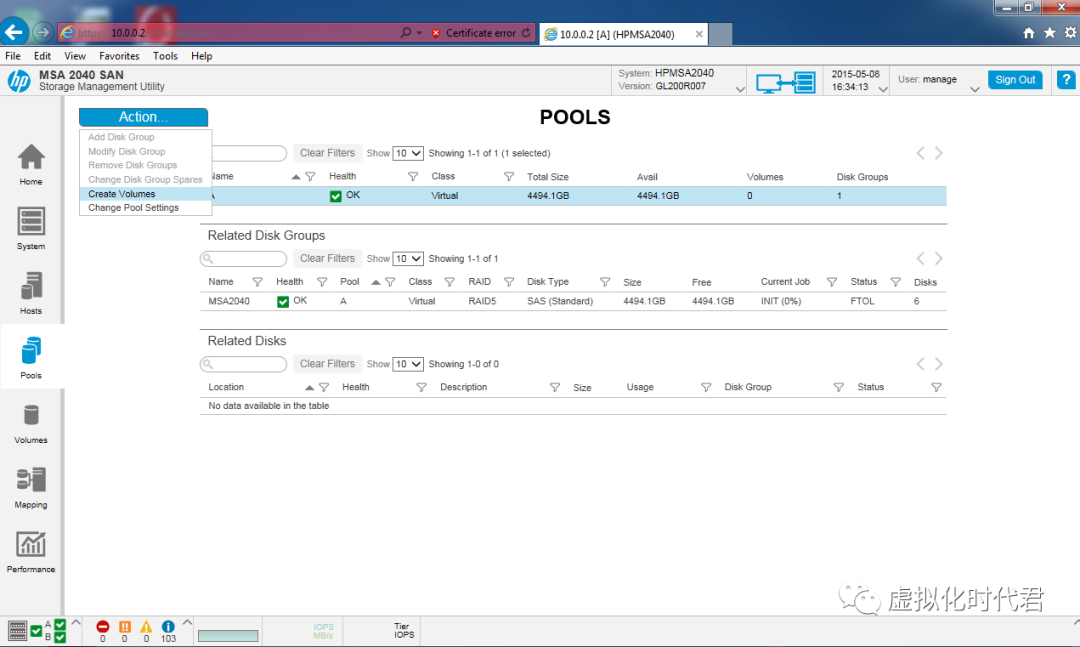The width and height of the screenshot is (1080, 647).
Task: Expand the date and time dropdown arrow
Action: tap(882, 90)
